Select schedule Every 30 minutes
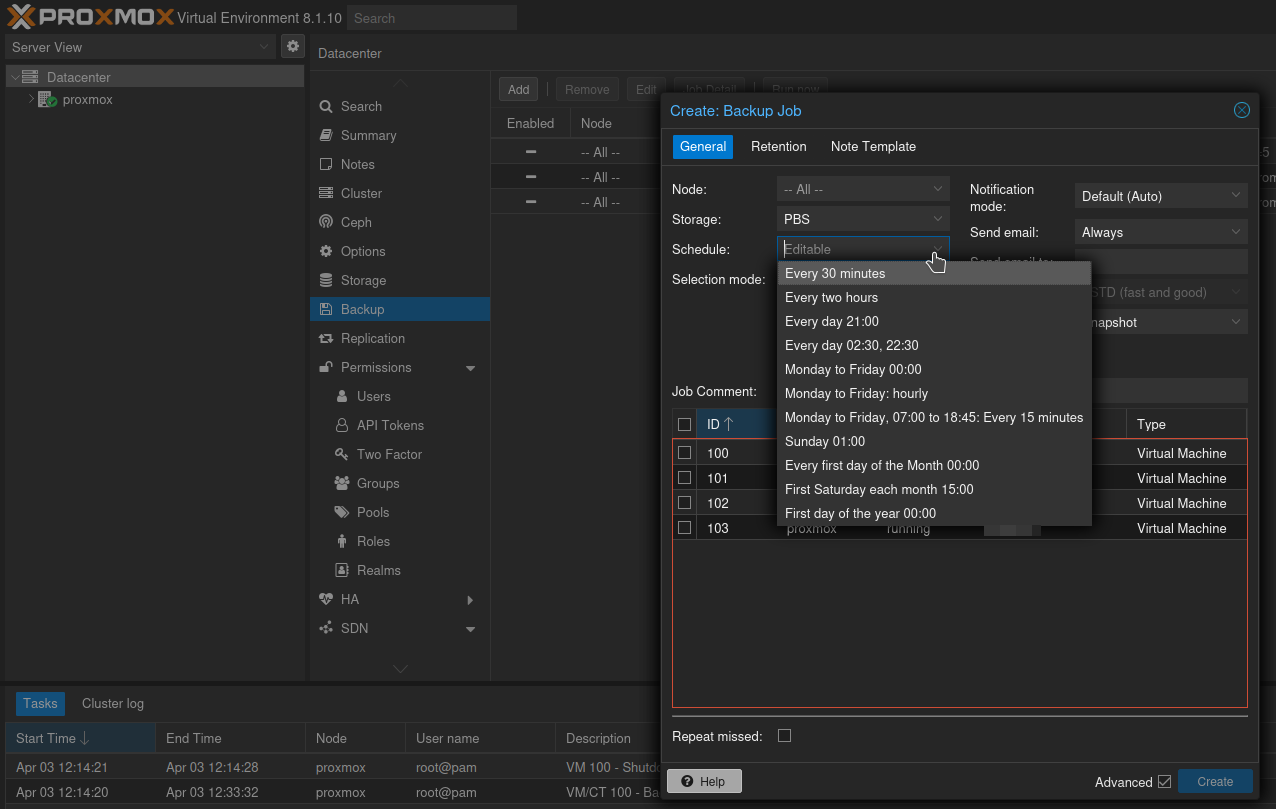The width and height of the screenshot is (1276, 809). tap(934, 273)
